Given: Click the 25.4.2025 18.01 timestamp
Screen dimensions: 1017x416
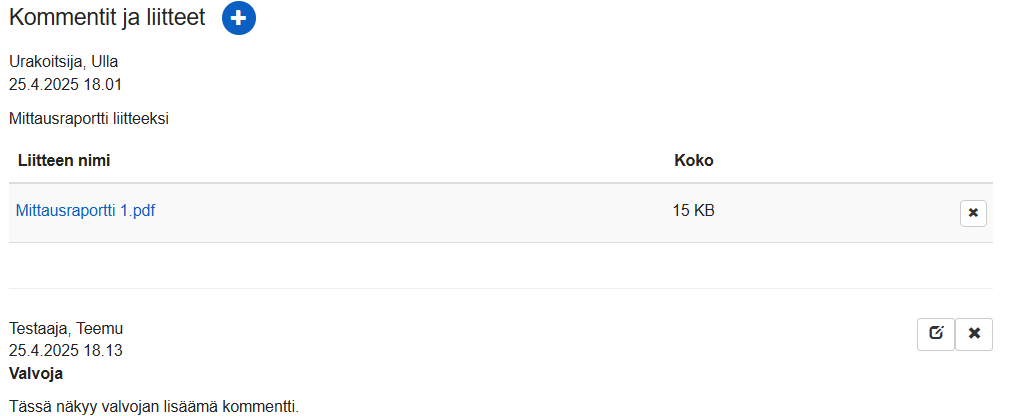Looking at the screenshot, I should click(x=66, y=84).
